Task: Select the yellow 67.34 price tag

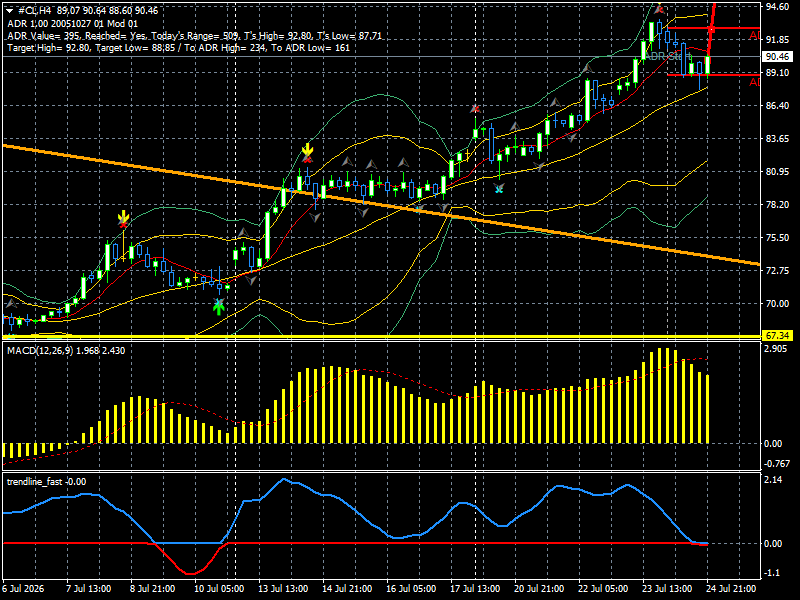Action: click(x=777, y=335)
